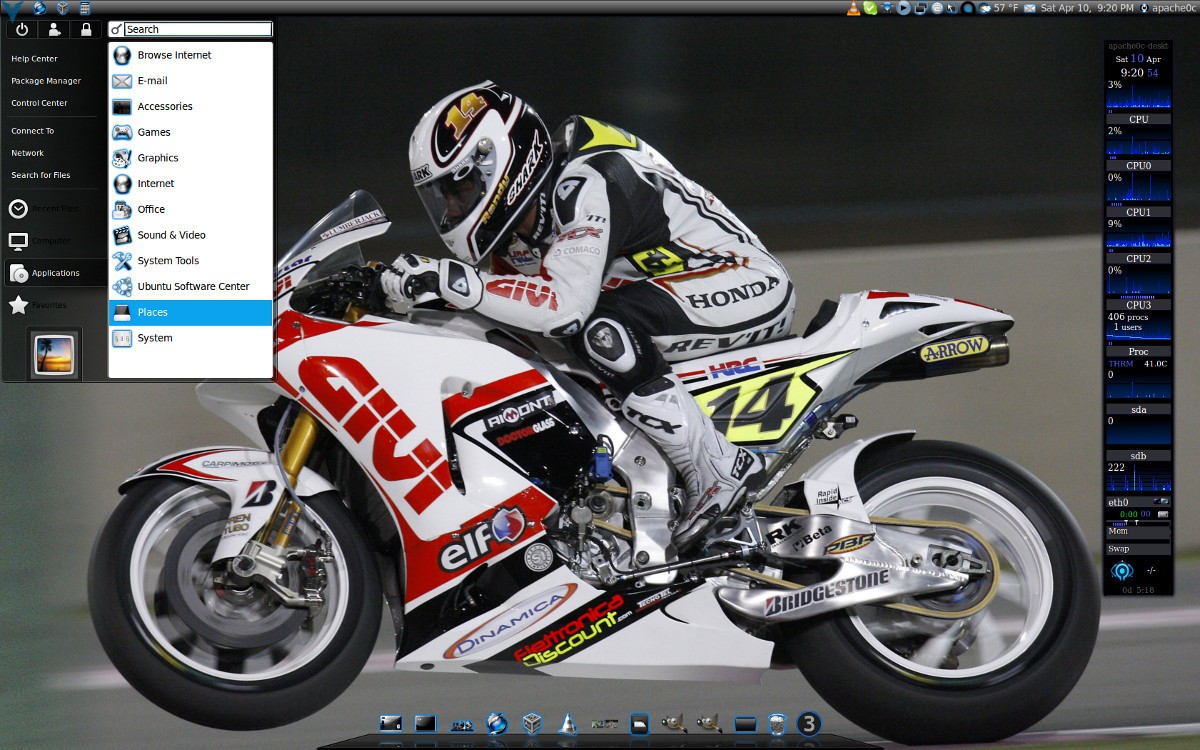Click the number 3 workspace icon in dock
Viewport: 1200px width, 750px height.
[x=809, y=722]
